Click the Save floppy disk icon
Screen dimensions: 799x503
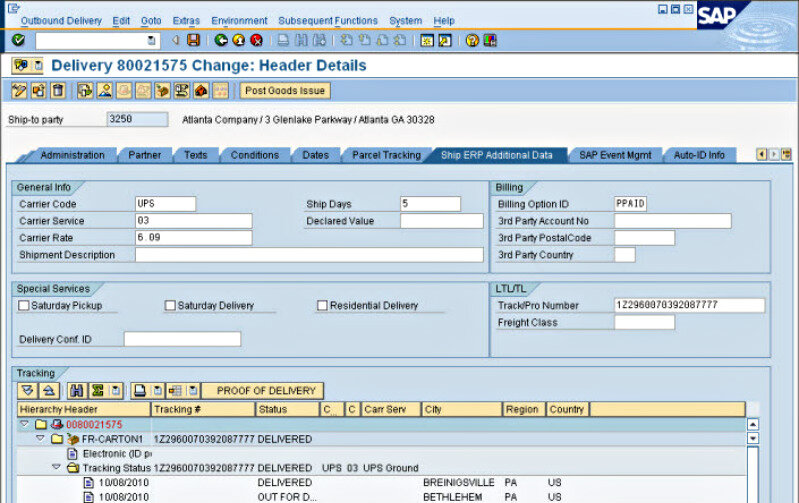coord(193,40)
